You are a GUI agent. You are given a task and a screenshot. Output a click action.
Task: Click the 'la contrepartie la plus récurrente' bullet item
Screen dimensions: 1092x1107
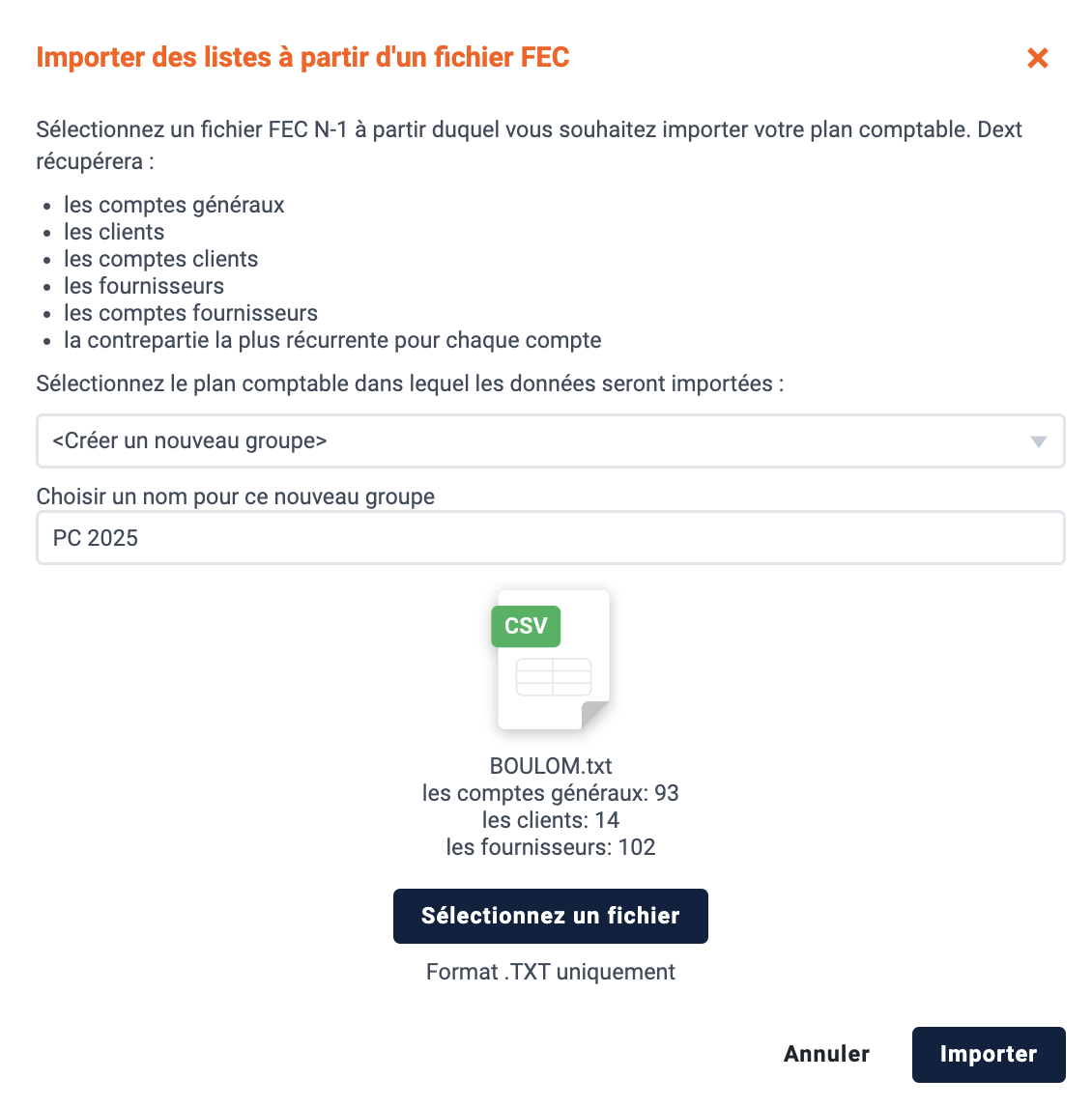pos(332,340)
